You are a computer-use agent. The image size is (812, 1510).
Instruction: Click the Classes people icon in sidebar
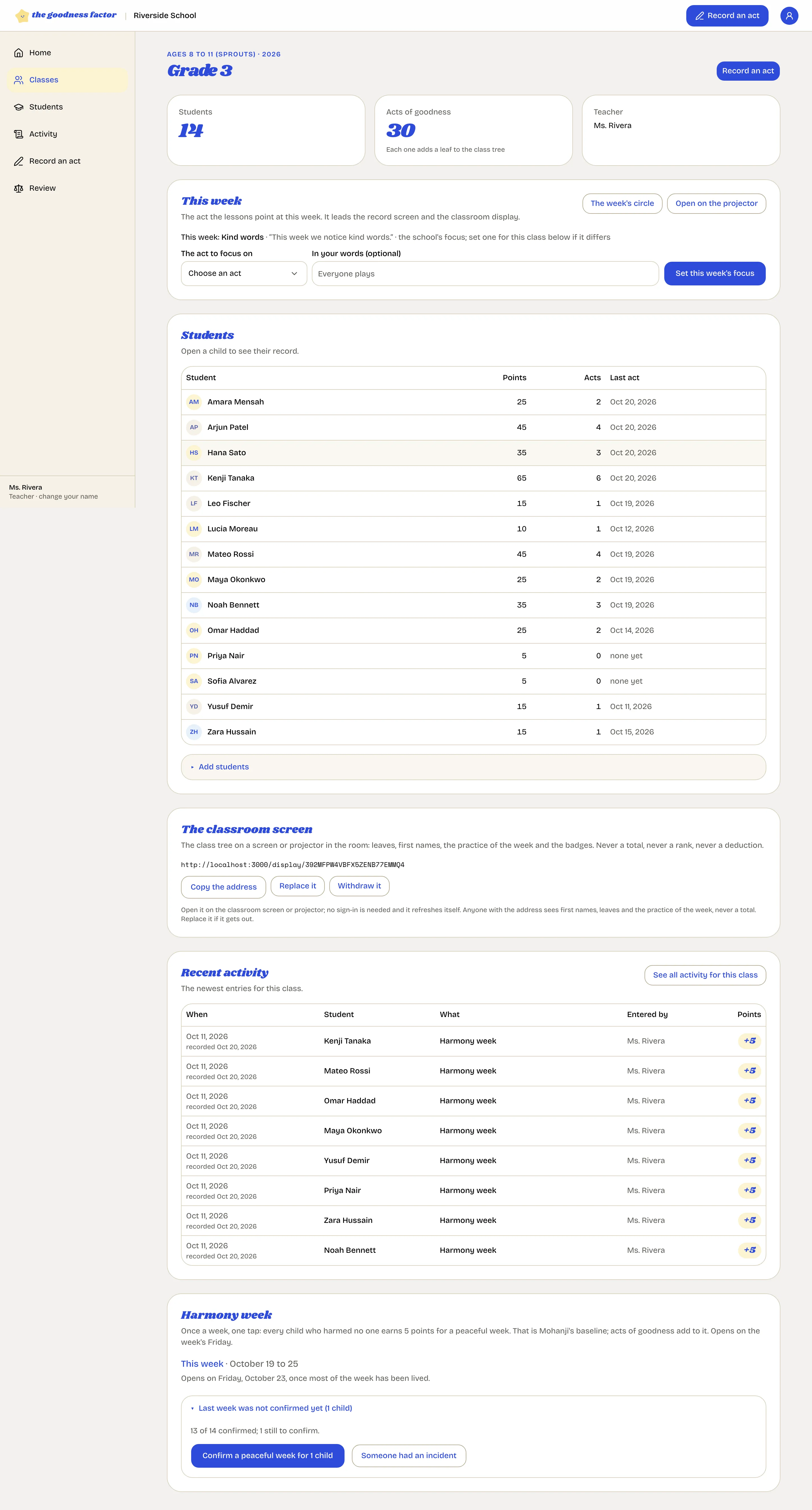tap(19, 80)
